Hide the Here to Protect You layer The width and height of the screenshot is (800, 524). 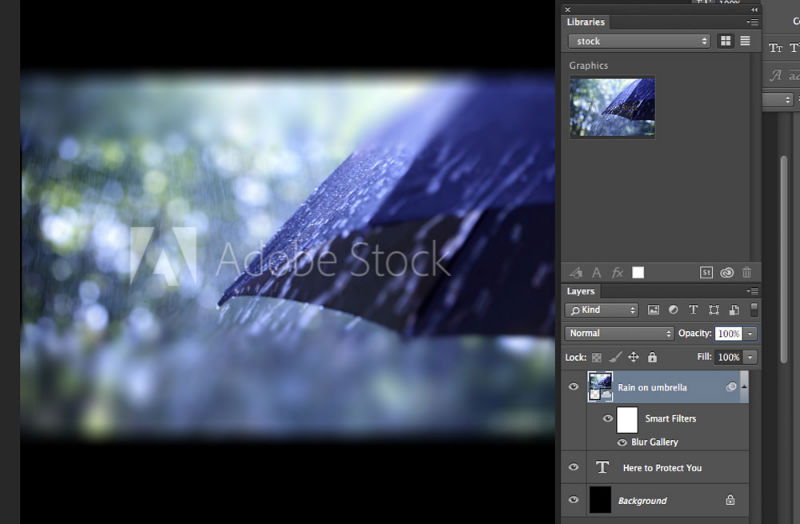click(573, 467)
